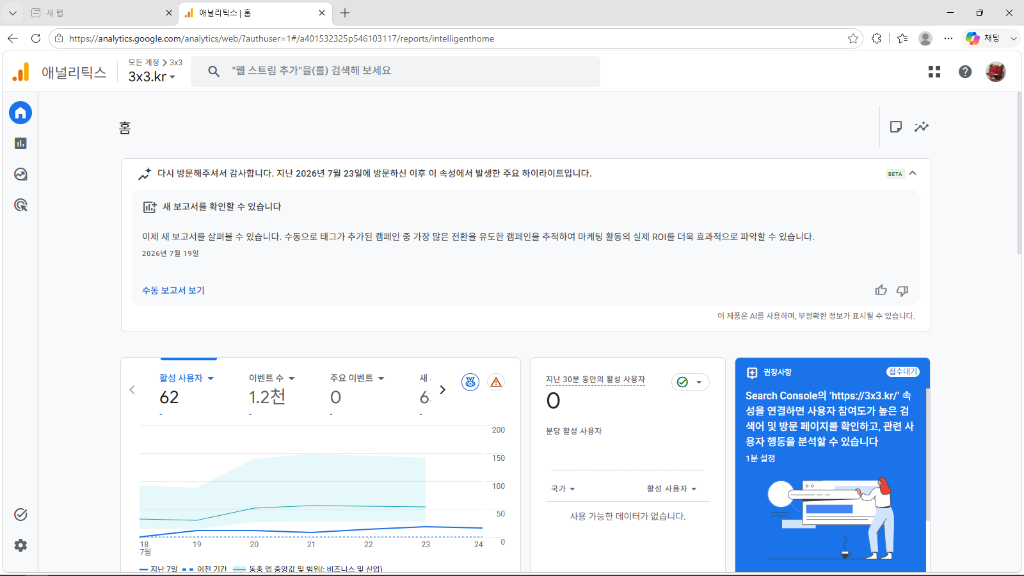Open the Reports bar-chart icon in sidebar
Viewport: 1024px width, 576px height.
tap(20, 144)
